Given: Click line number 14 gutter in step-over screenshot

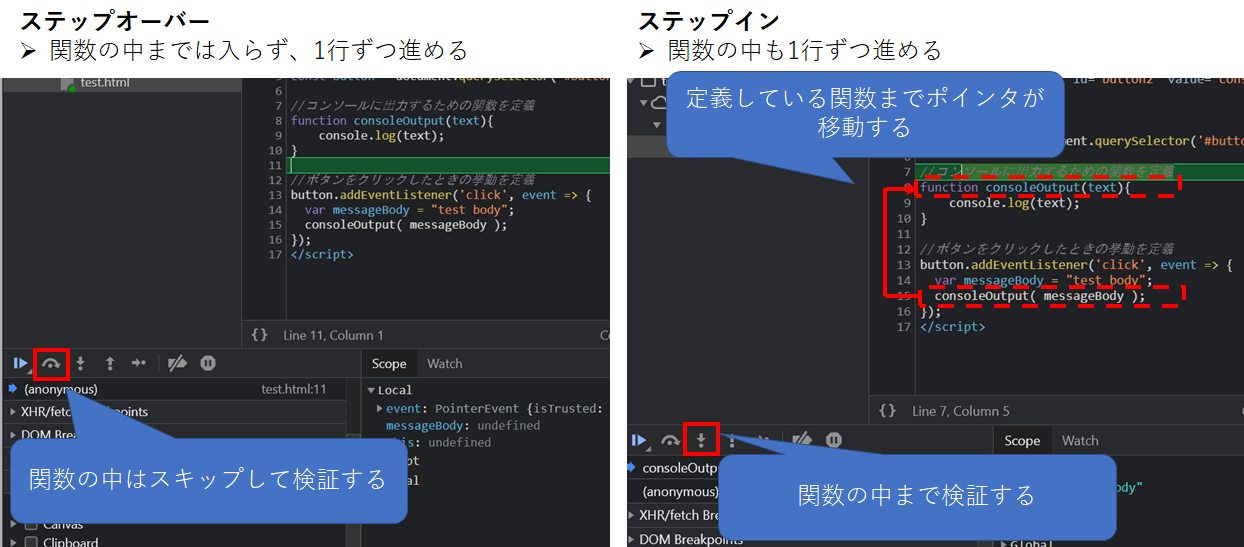Looking at the screenshot, I should [x=275, y=210].
